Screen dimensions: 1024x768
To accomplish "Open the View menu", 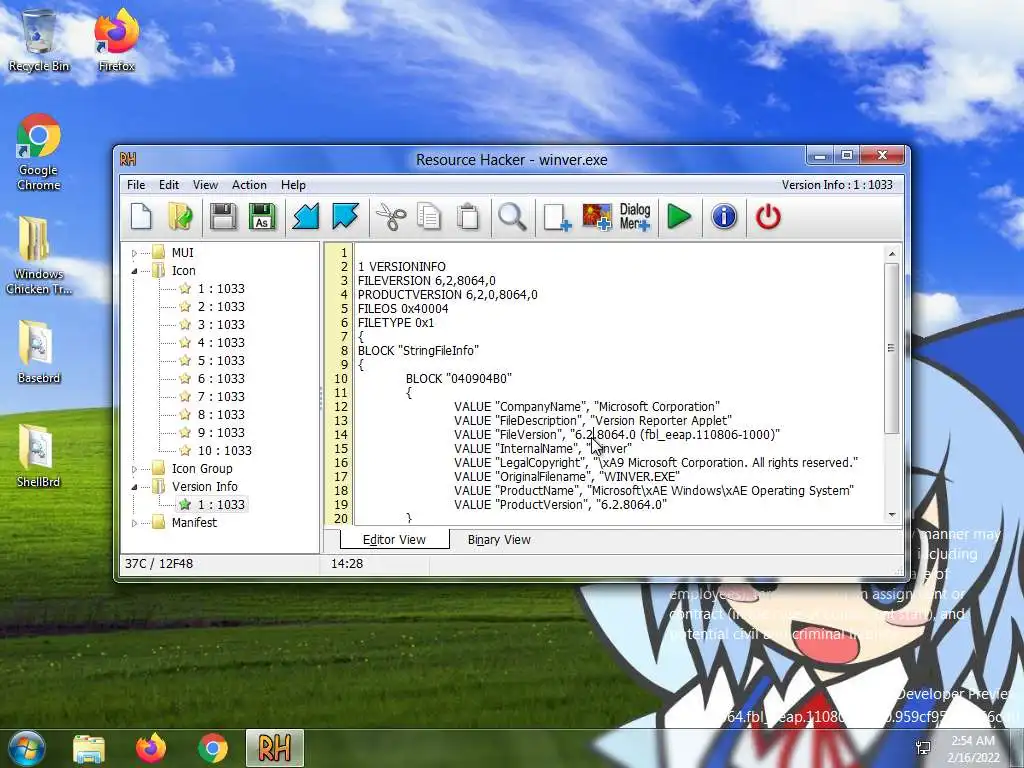I will 205,185.
